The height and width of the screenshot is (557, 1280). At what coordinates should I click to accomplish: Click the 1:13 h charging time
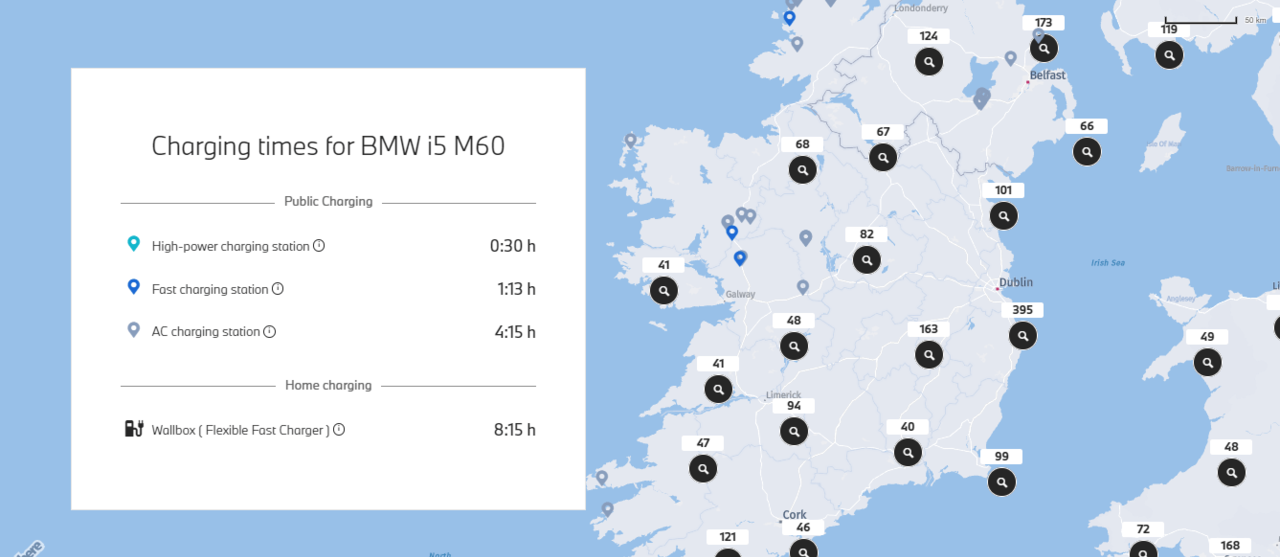click(x=517, y=289)
